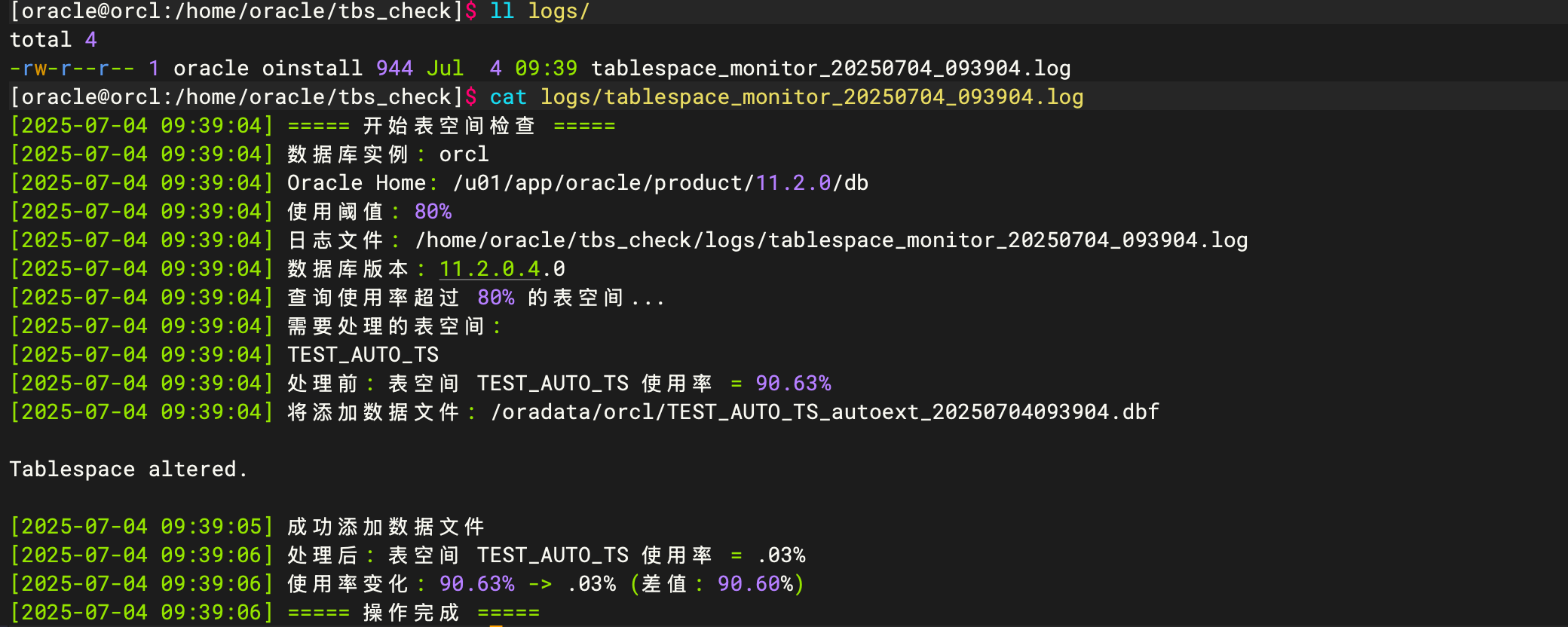The width and height of the screenshot is (1568, 627).
Task: Click the '===== 操作完成 =====' final line
Action: click(413, 613)
